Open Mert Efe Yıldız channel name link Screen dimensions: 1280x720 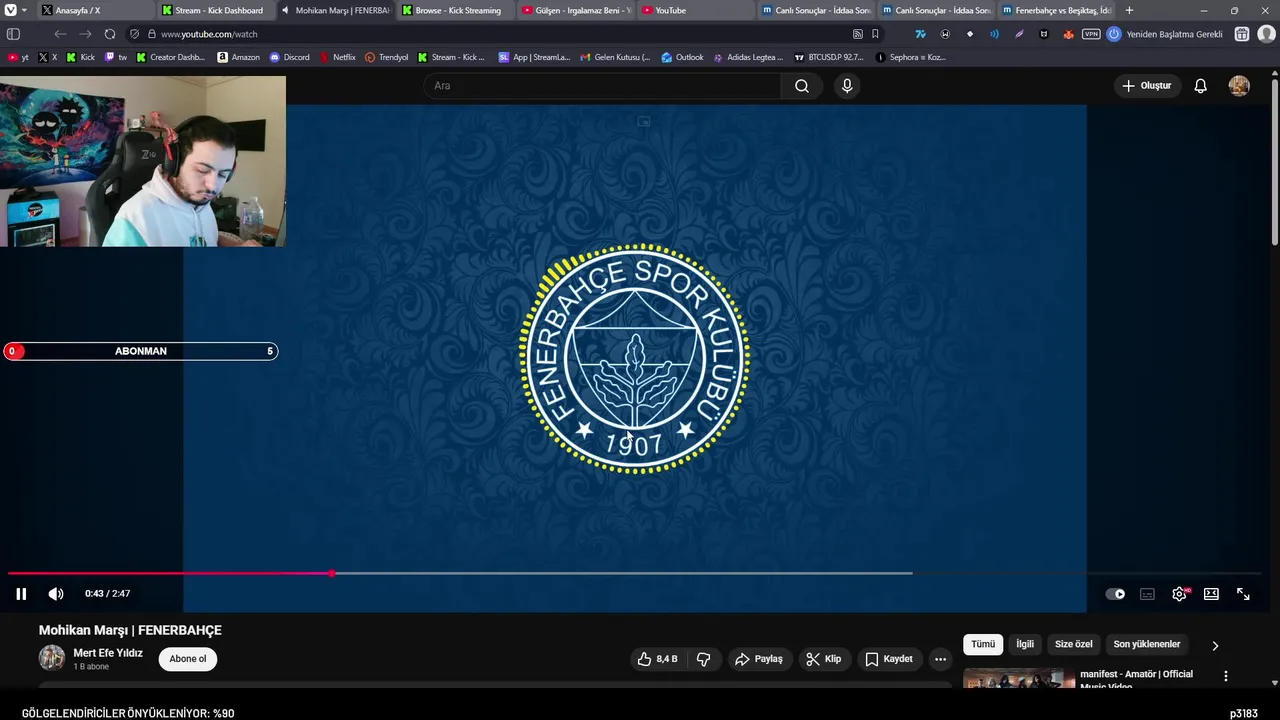tap(108, 653)
